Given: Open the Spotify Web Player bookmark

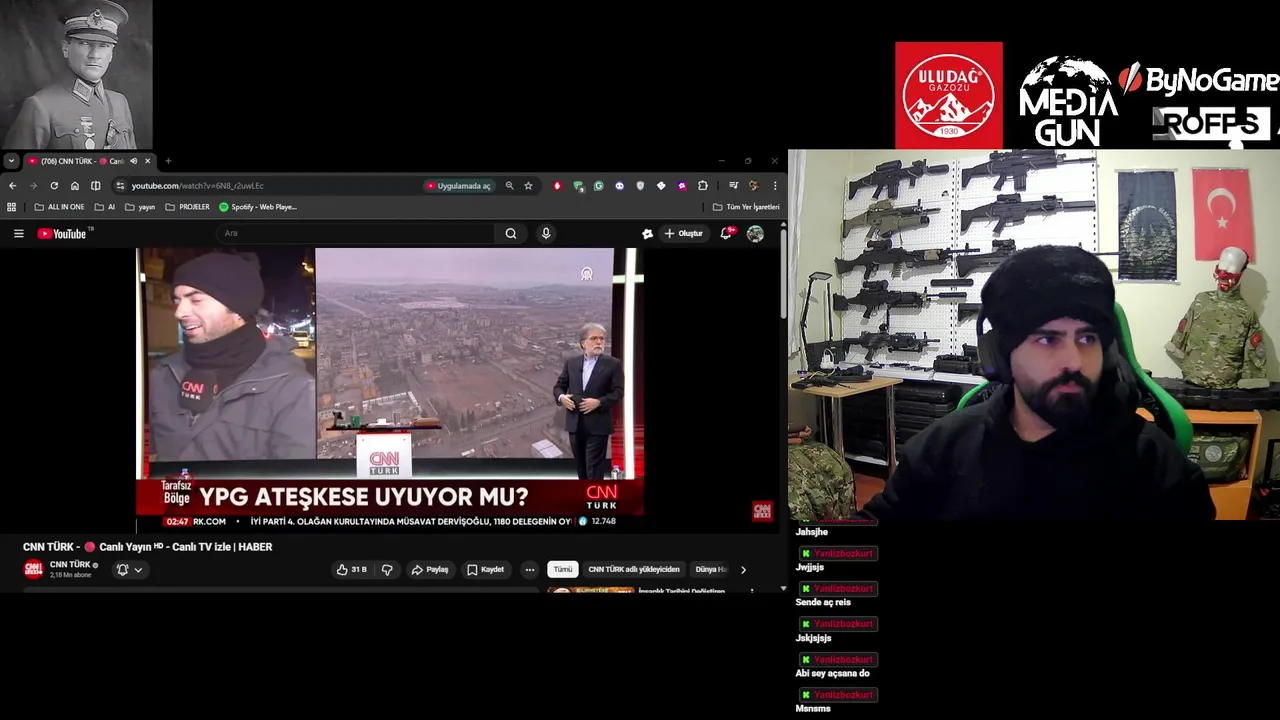Looking at the screenshot, I should (x=258, y=207).
